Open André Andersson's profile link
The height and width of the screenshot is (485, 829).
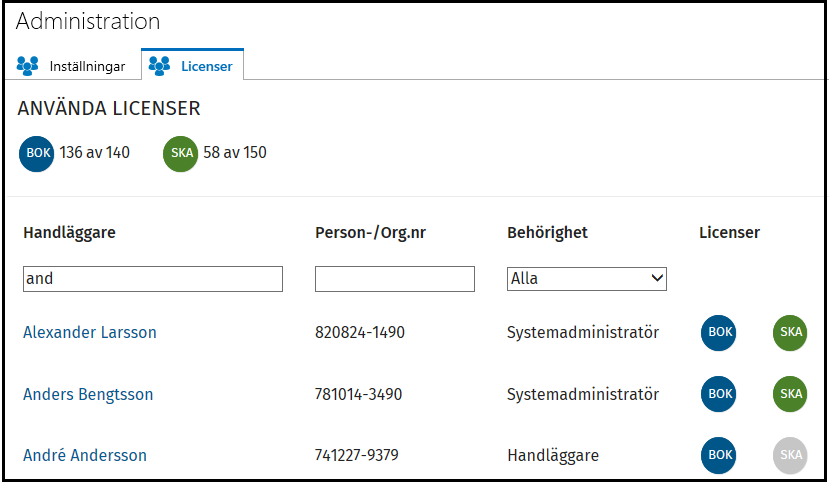(x=85, y=455)
